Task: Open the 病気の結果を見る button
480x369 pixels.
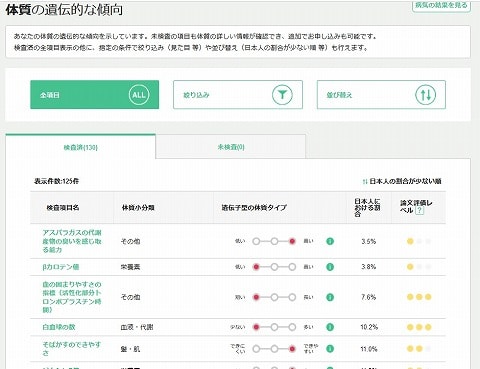Action: (x=441, y=6)
